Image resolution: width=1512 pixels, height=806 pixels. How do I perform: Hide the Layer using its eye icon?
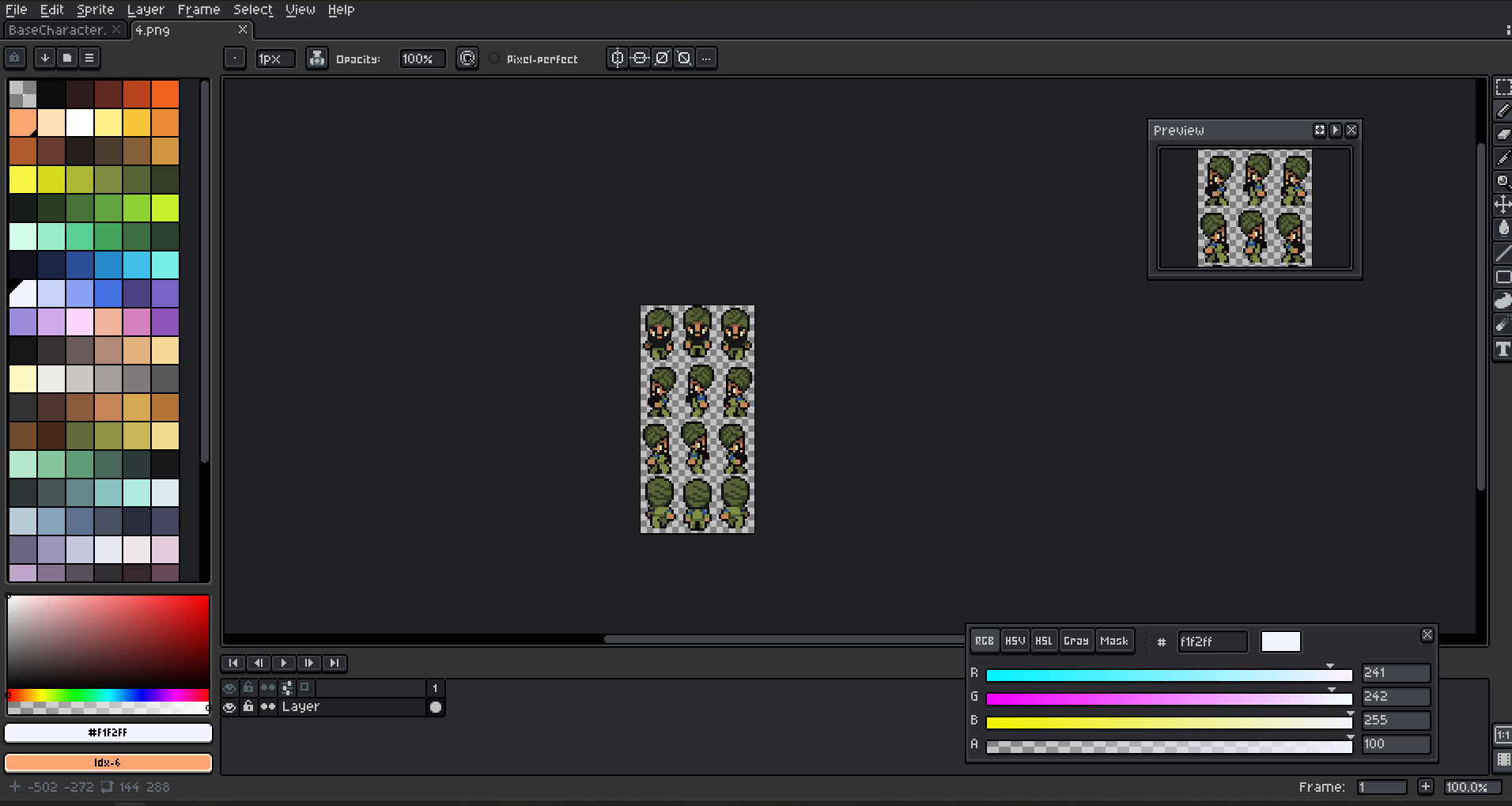[229, 707]
